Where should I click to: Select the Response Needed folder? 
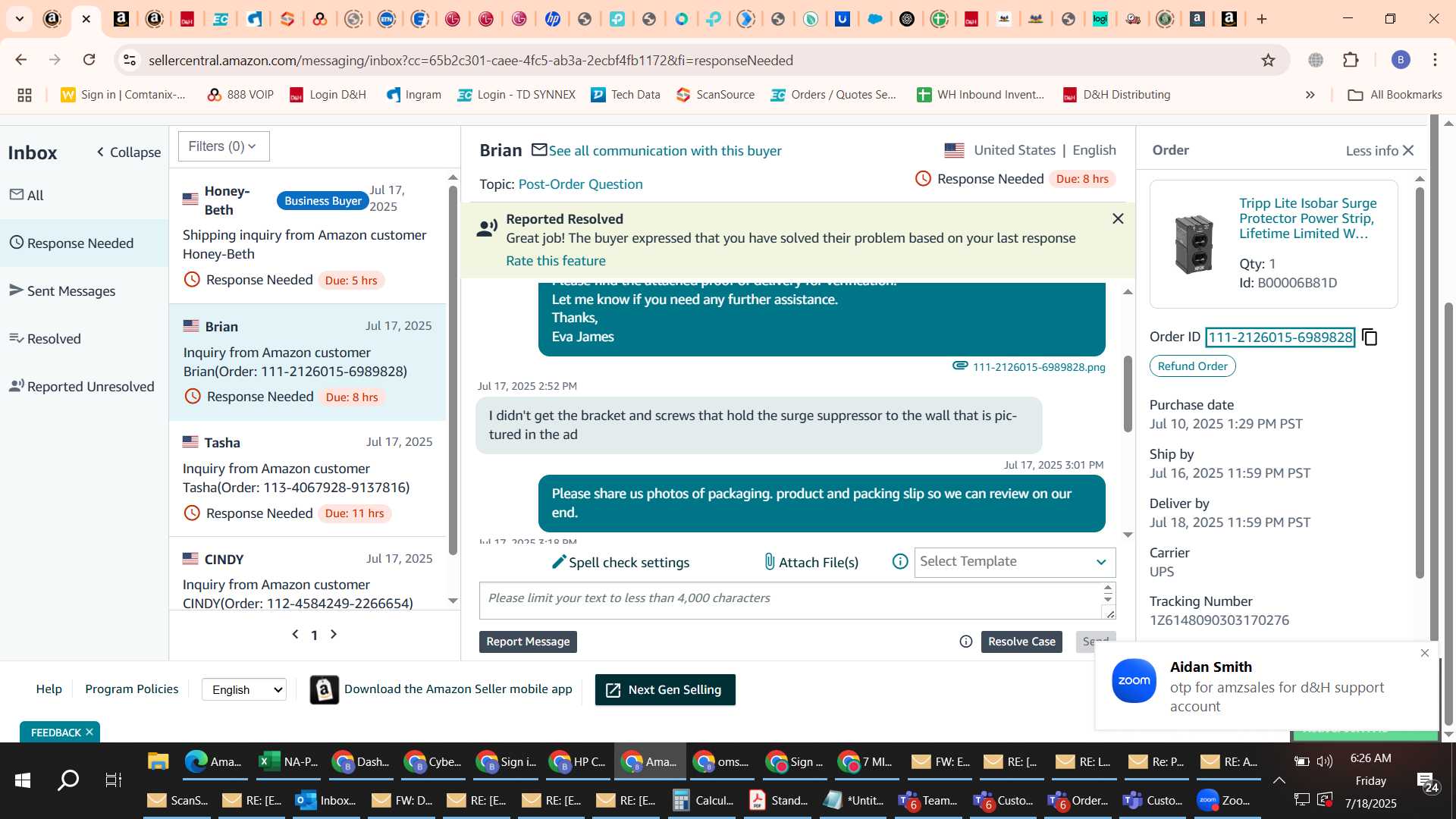click(x=83, y=243)
